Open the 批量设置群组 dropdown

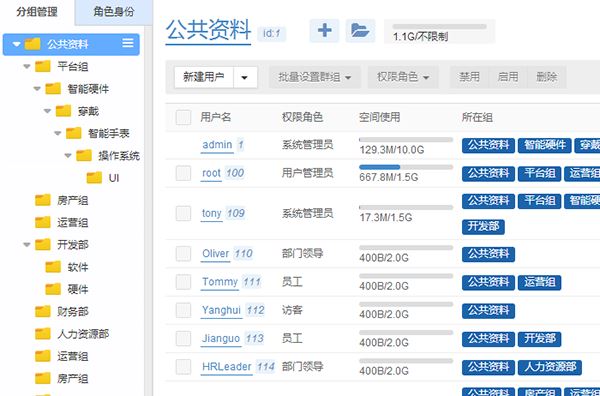pyautogui.click(x=315, y=77)
